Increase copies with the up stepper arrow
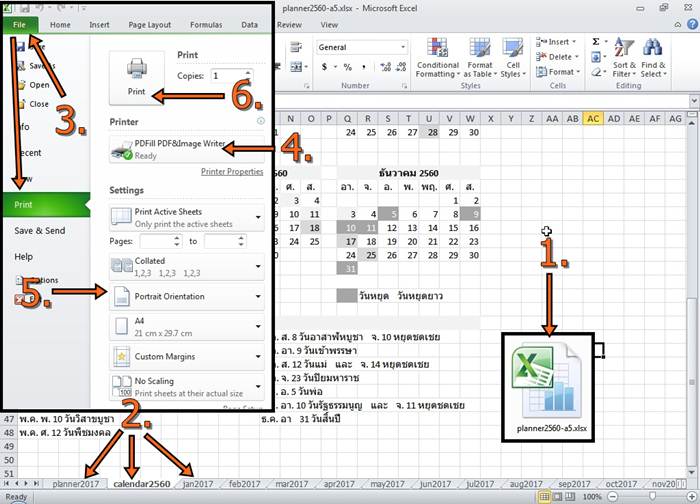Screen dimensions: 700x504 (248, 72)
